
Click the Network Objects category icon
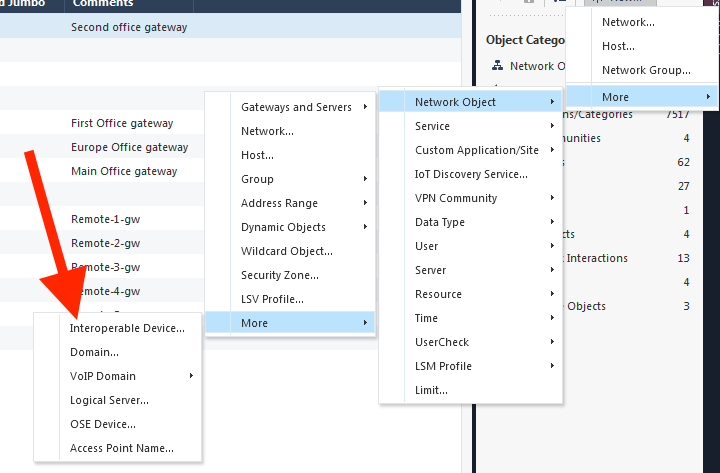[497, 66]
